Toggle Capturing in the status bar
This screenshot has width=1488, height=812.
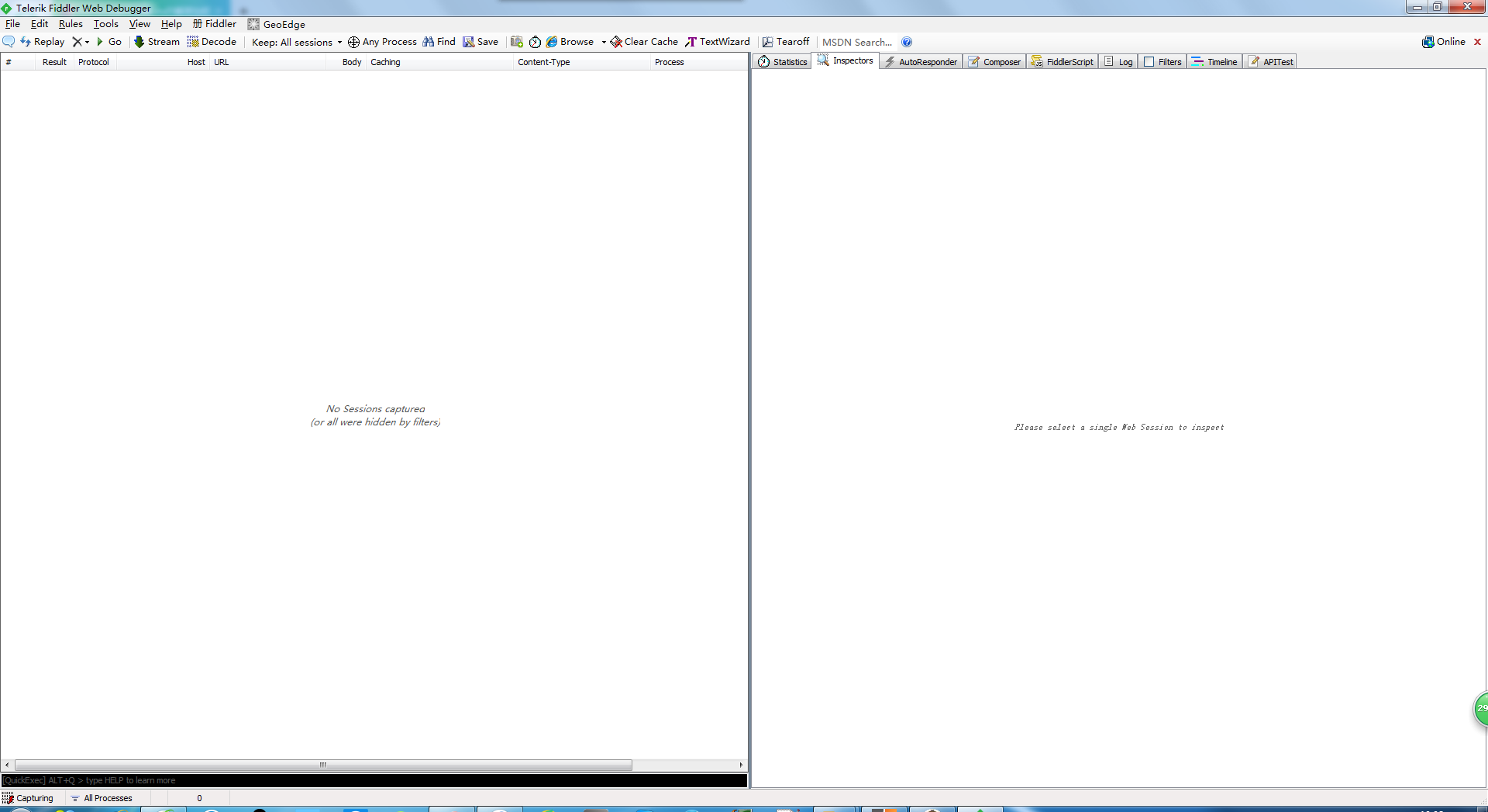pyautogui.click(x=28, y=798)
